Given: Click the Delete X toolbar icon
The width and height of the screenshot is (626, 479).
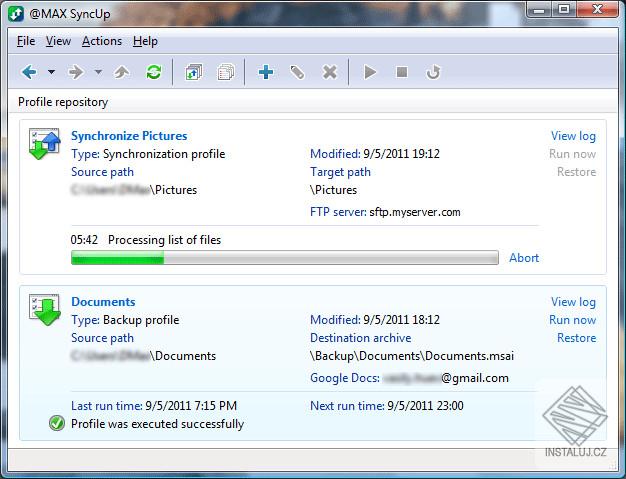Looking at the screenshot, I should [330, 72].
